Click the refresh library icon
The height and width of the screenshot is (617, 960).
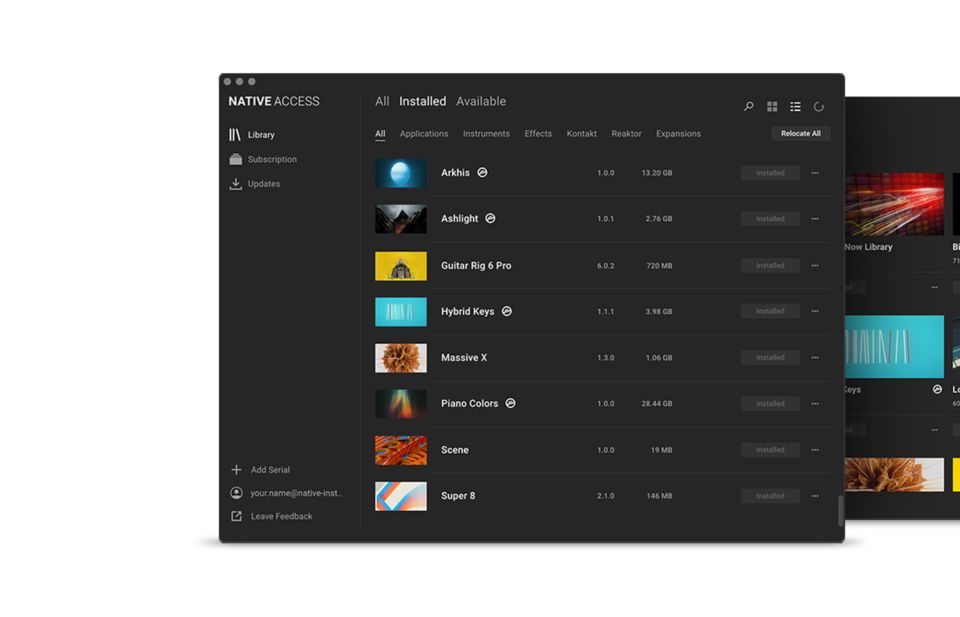[x=819, y=107]
